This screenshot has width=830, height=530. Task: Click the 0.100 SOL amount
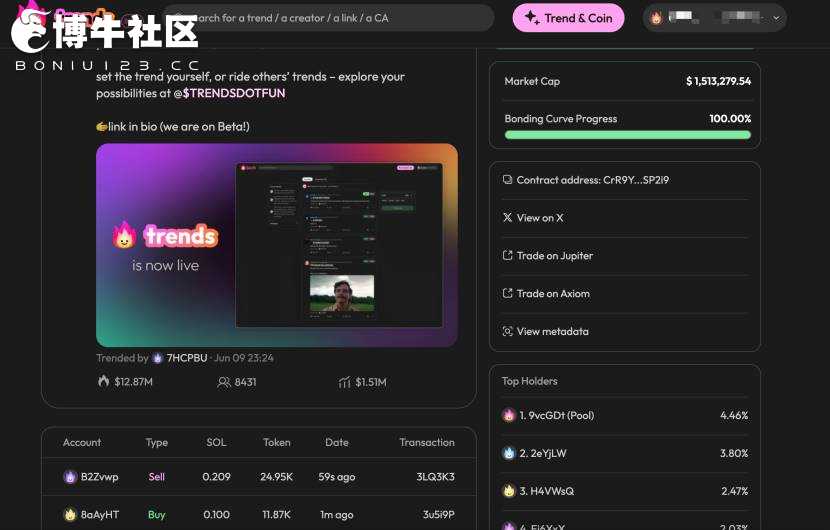pyautogui.click(x=216, y=515)
